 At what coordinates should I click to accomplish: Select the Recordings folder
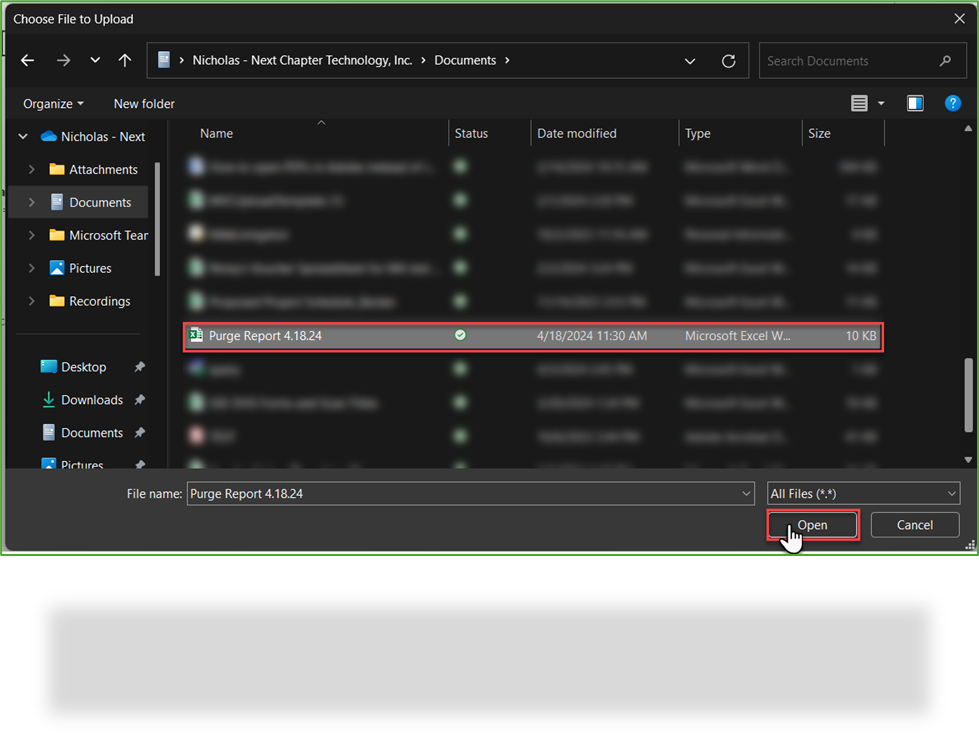point(90,301)
